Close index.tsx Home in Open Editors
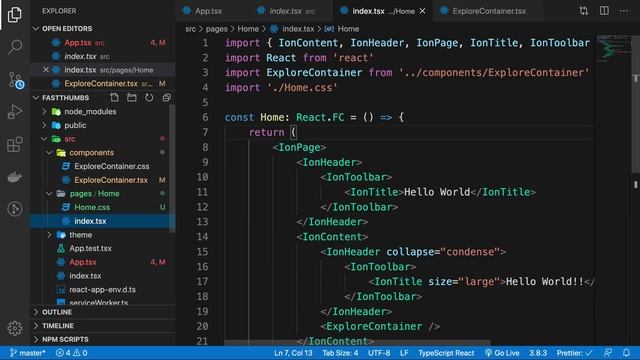 [x=46, y=70]
